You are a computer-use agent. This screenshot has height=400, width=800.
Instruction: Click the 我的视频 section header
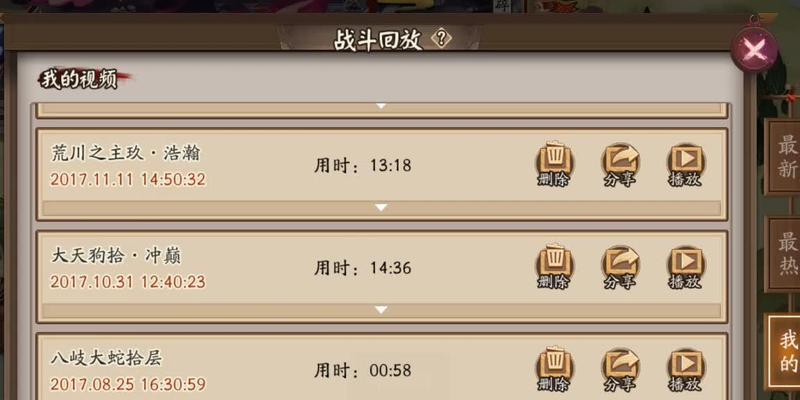(x=79, y=80)
